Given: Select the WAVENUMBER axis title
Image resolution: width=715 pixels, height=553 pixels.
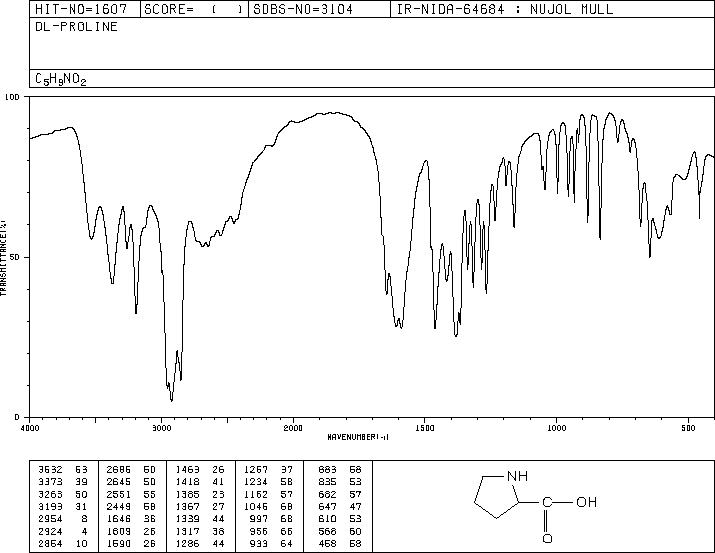Looking at the screenshot, I should 358,437.
